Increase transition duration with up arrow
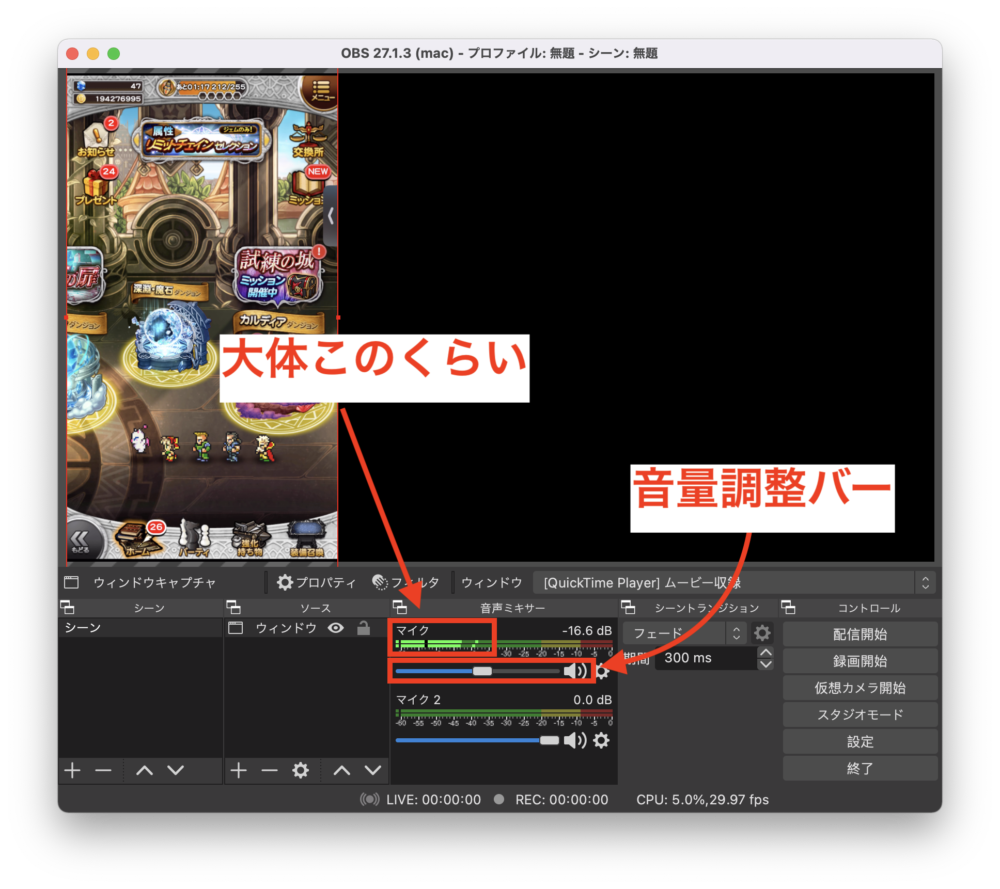This screenshot has height=889, width=1000. 766,652
